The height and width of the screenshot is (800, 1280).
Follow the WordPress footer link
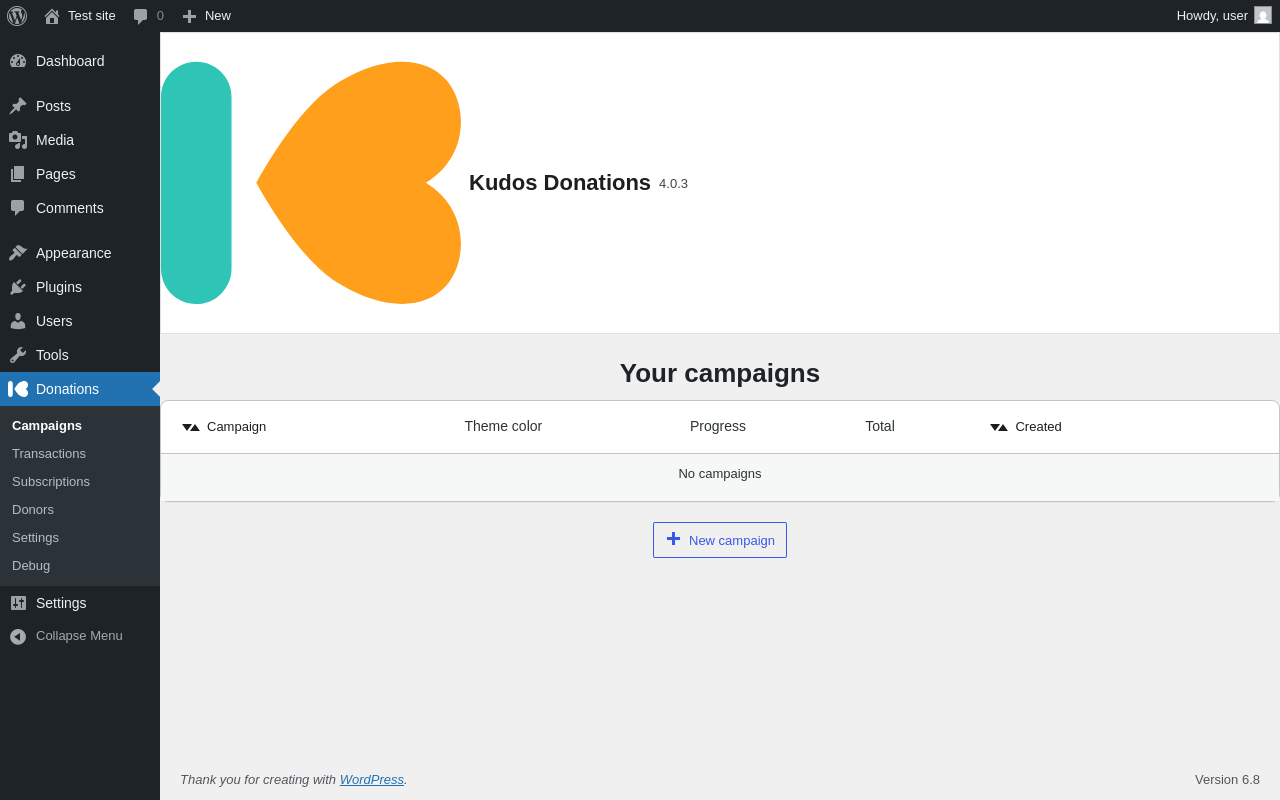click(372, 780)
